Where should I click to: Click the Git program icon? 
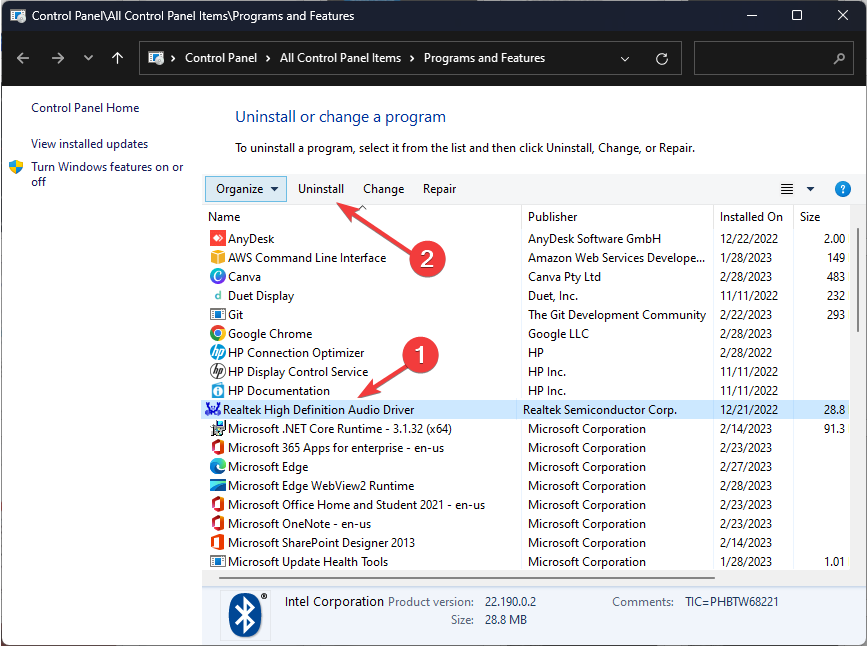click(218, 314)
